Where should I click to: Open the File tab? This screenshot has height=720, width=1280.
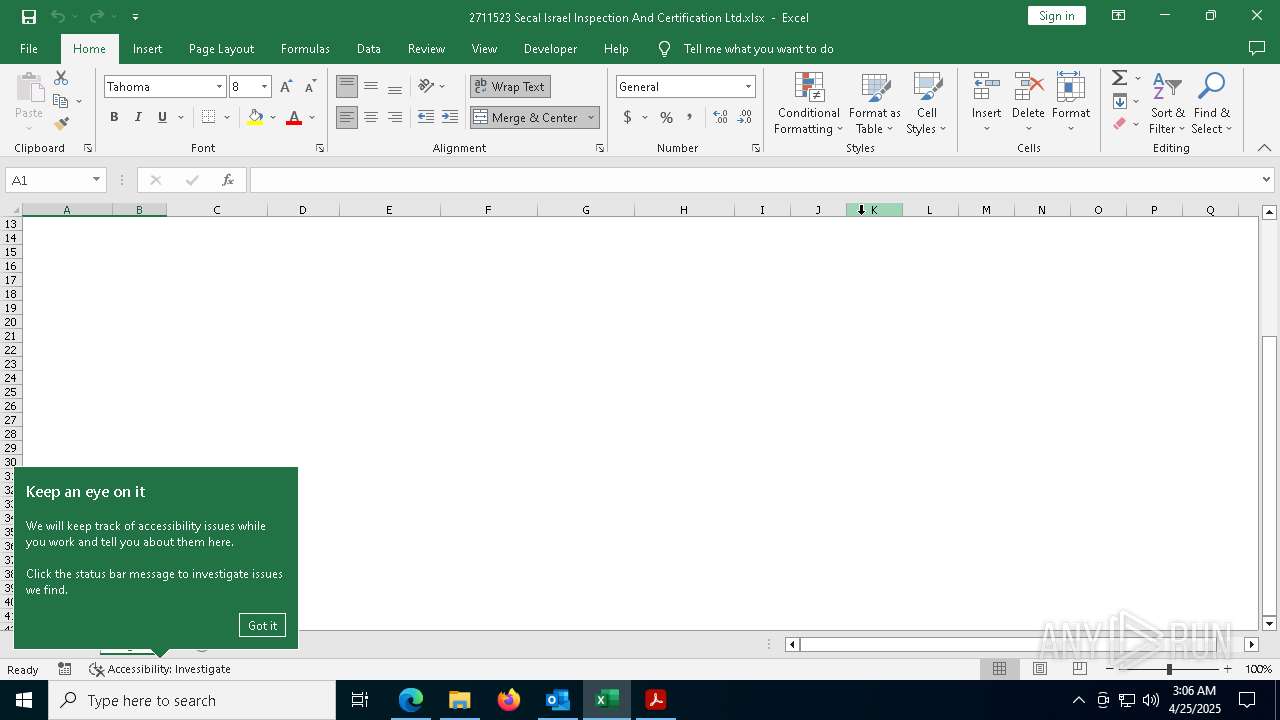click(x=29, y=48)
